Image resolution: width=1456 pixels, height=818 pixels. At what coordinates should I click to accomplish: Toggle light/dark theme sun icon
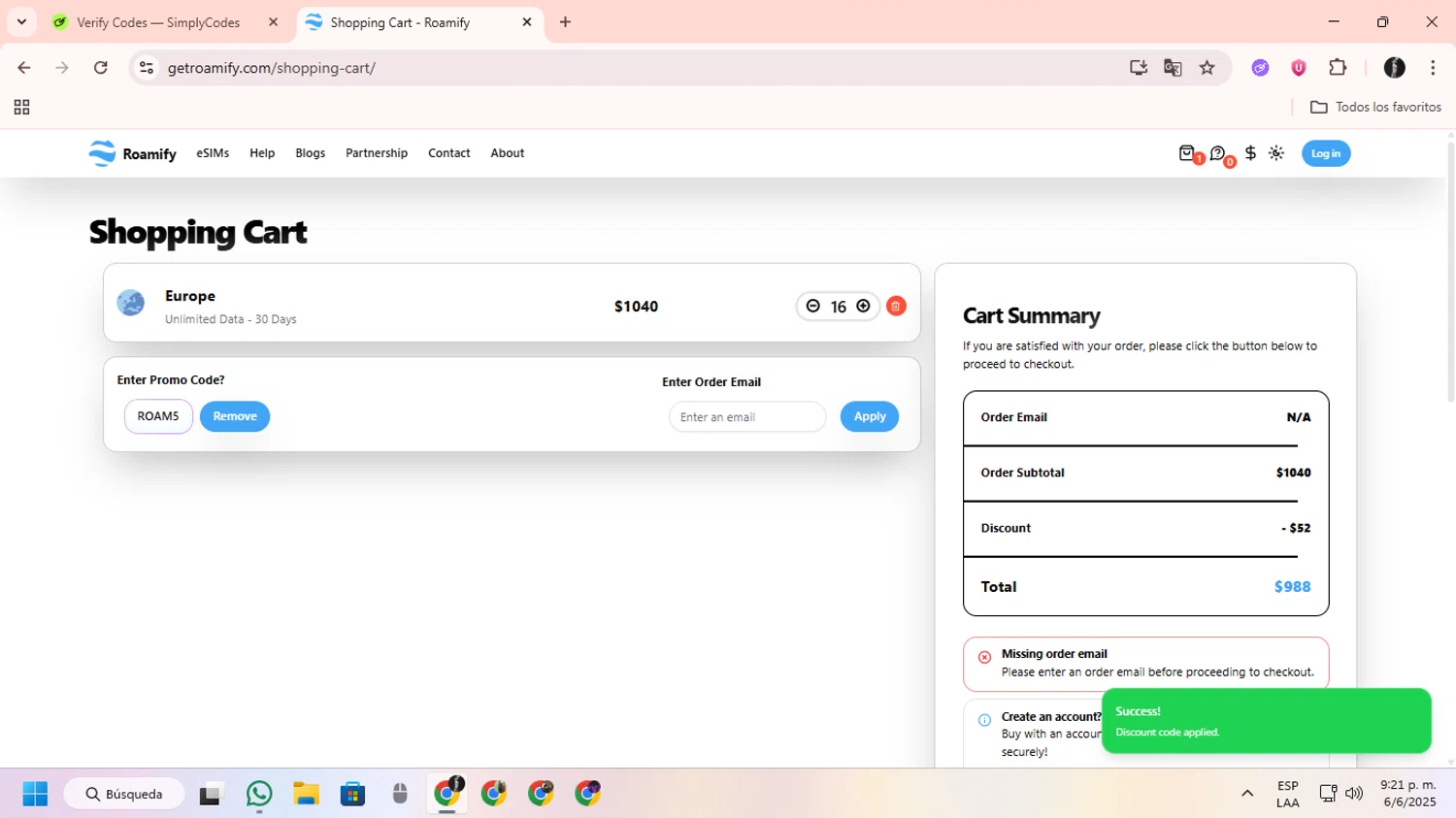point(1276,153)
